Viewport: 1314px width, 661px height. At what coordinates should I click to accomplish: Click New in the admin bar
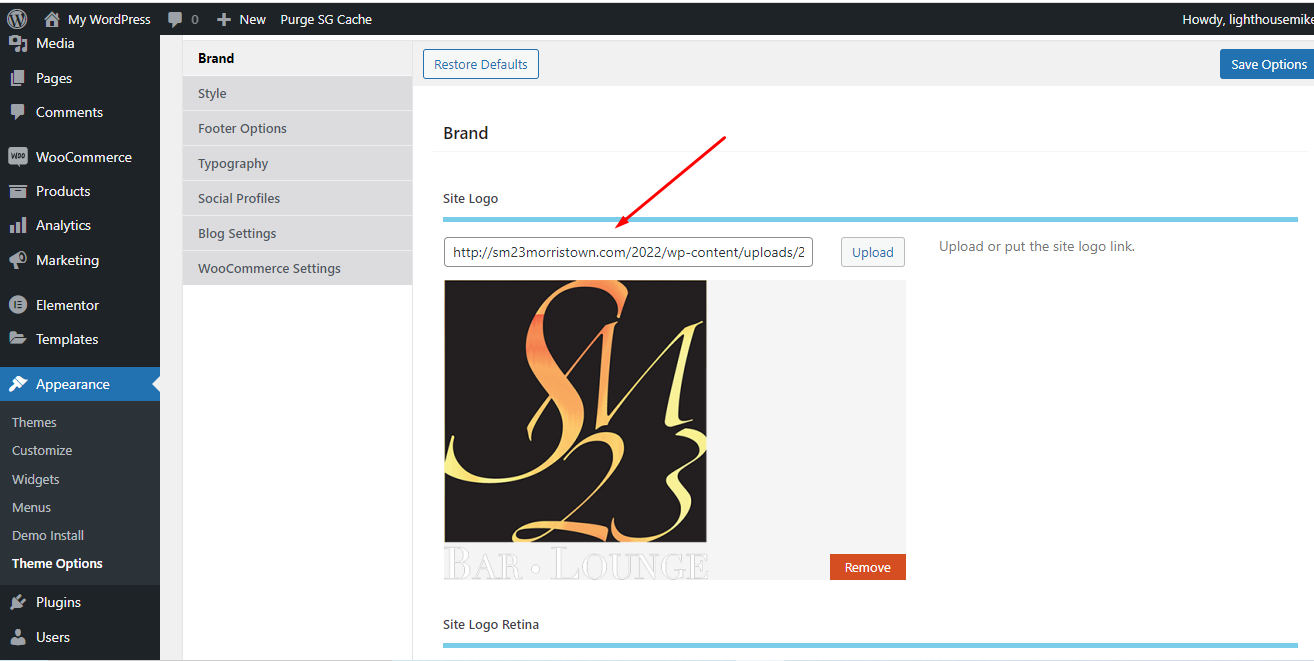pos(253,19)
